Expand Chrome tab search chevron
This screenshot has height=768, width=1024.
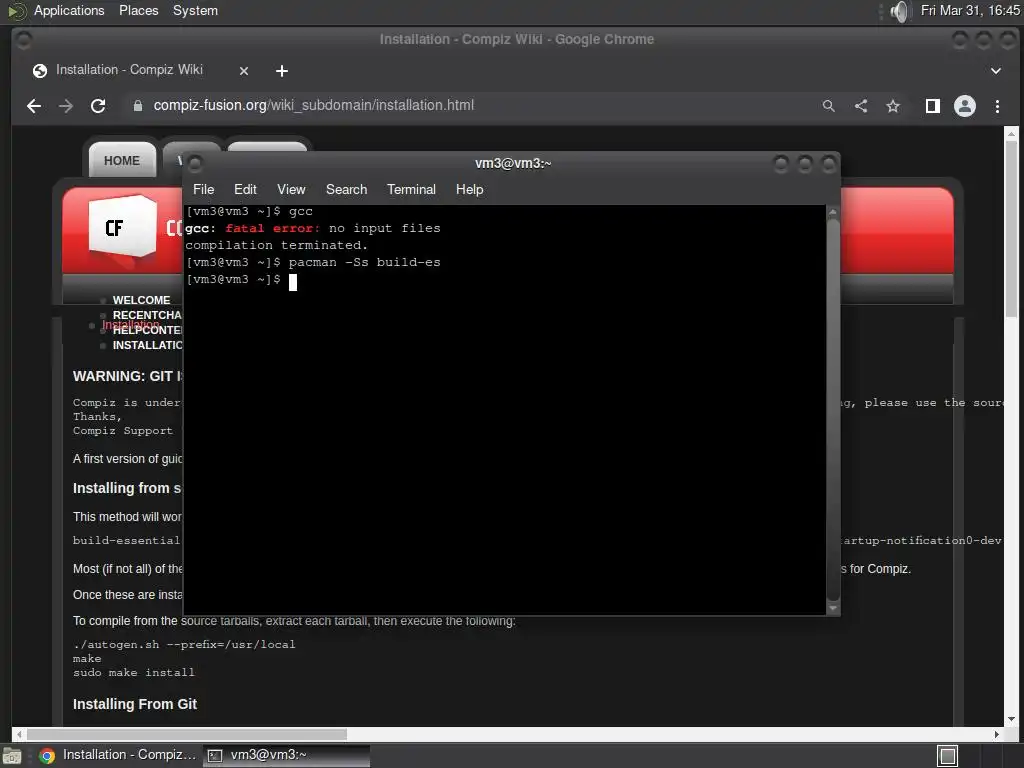point(996,71)
